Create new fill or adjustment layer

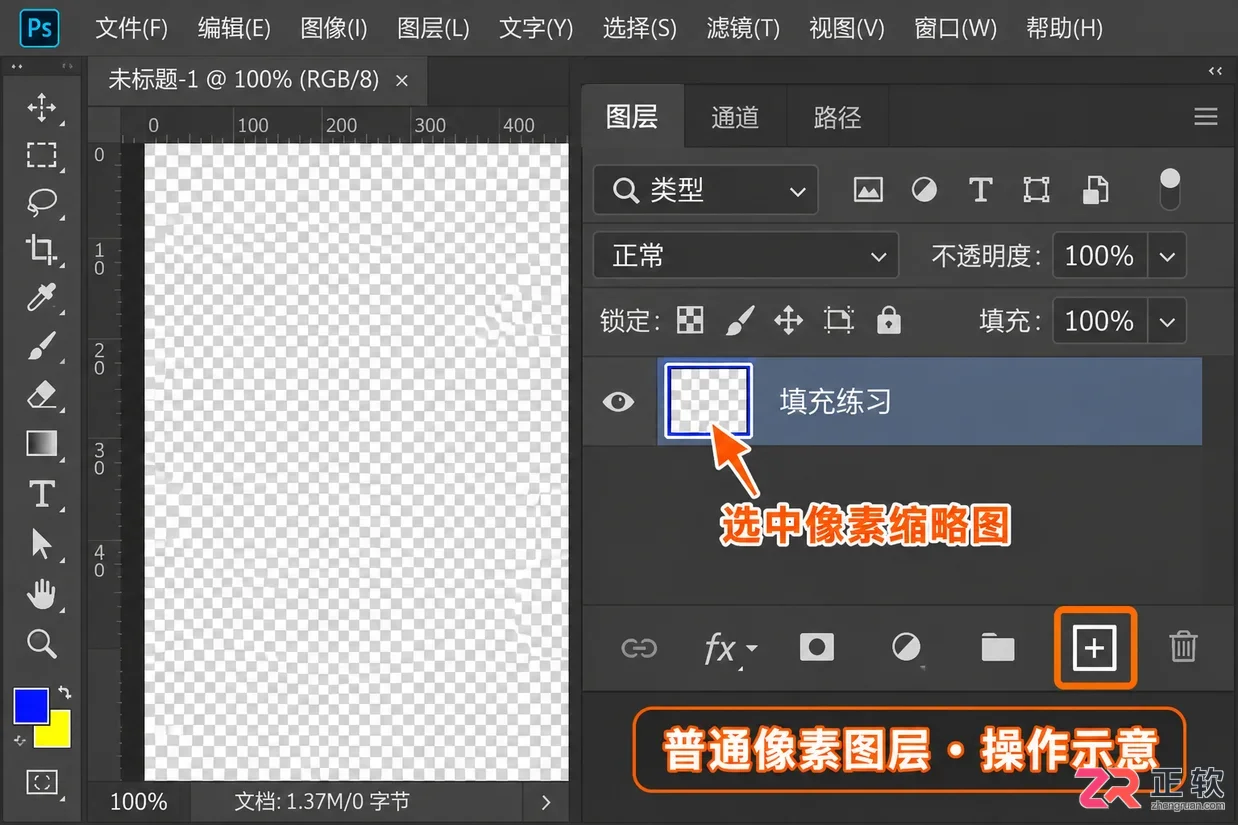coord(906,648)
